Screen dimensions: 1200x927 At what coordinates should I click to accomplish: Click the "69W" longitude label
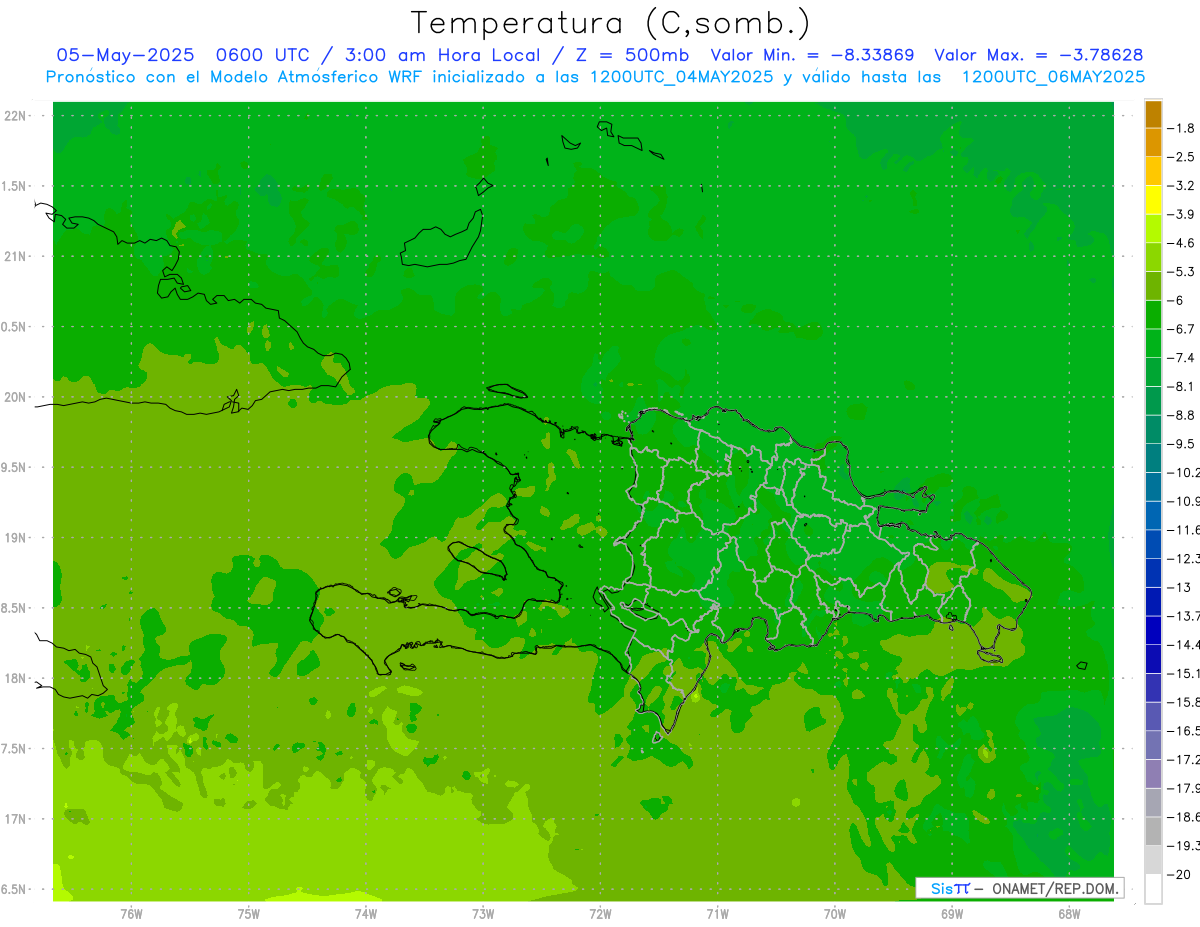pyautogui.click(x=952, y=913)
